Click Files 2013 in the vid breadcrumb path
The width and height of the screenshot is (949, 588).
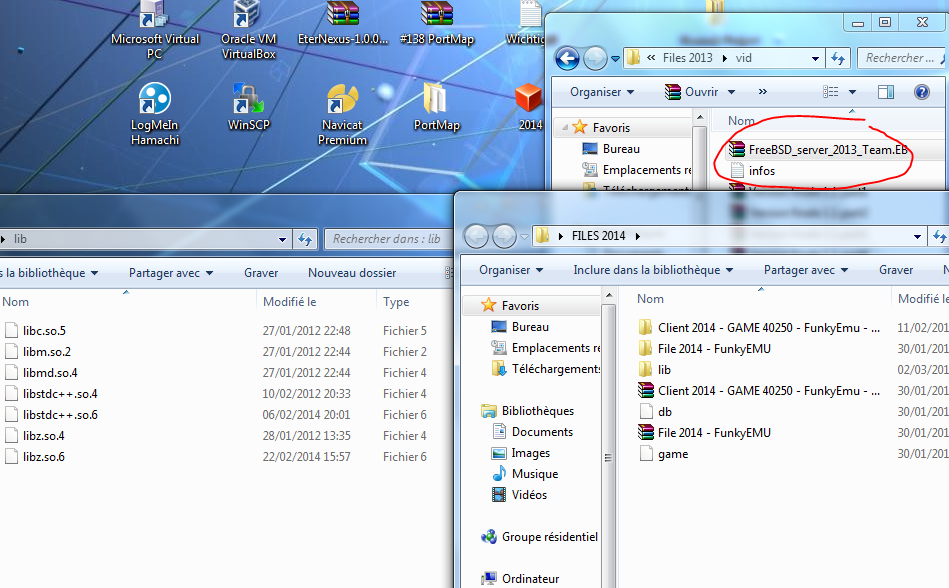tap(688, 58)
